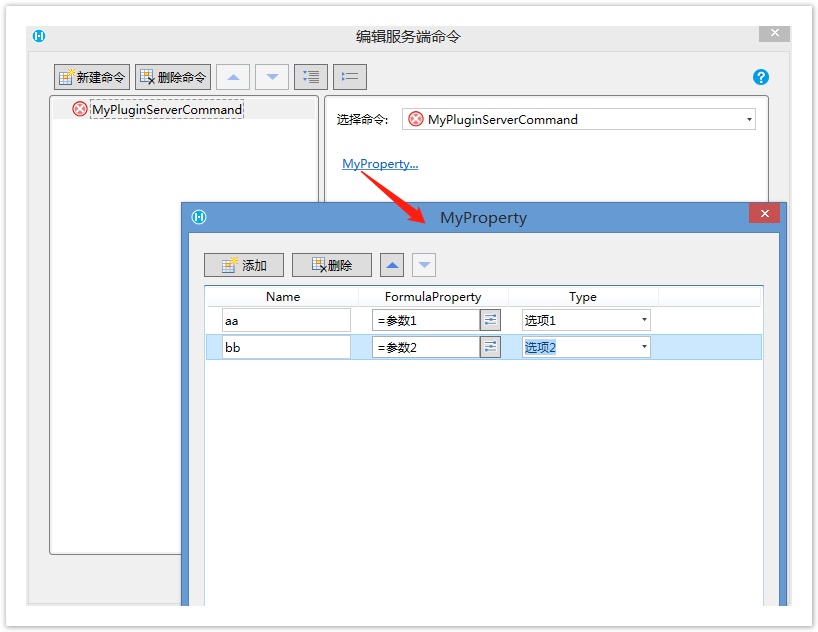The image size is (818, 632).
Task: Move row down in MyProperty dialog
Action: (424, 265)
